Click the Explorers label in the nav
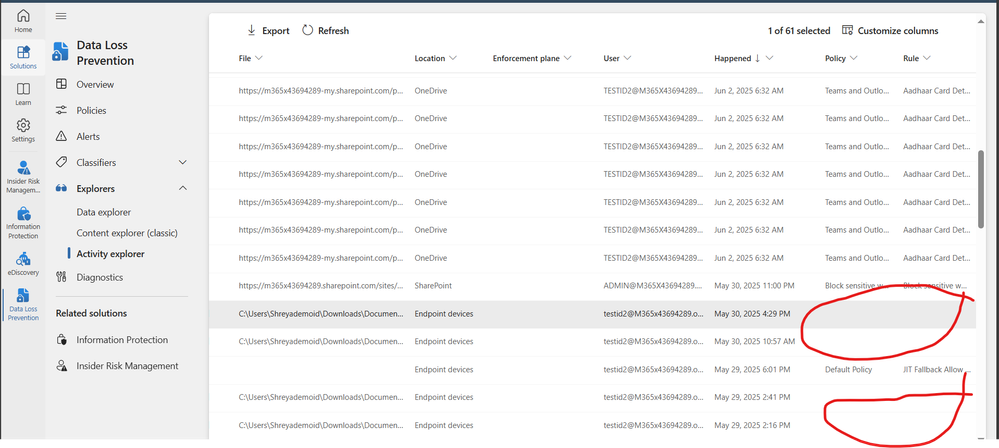 click(96, 189)
